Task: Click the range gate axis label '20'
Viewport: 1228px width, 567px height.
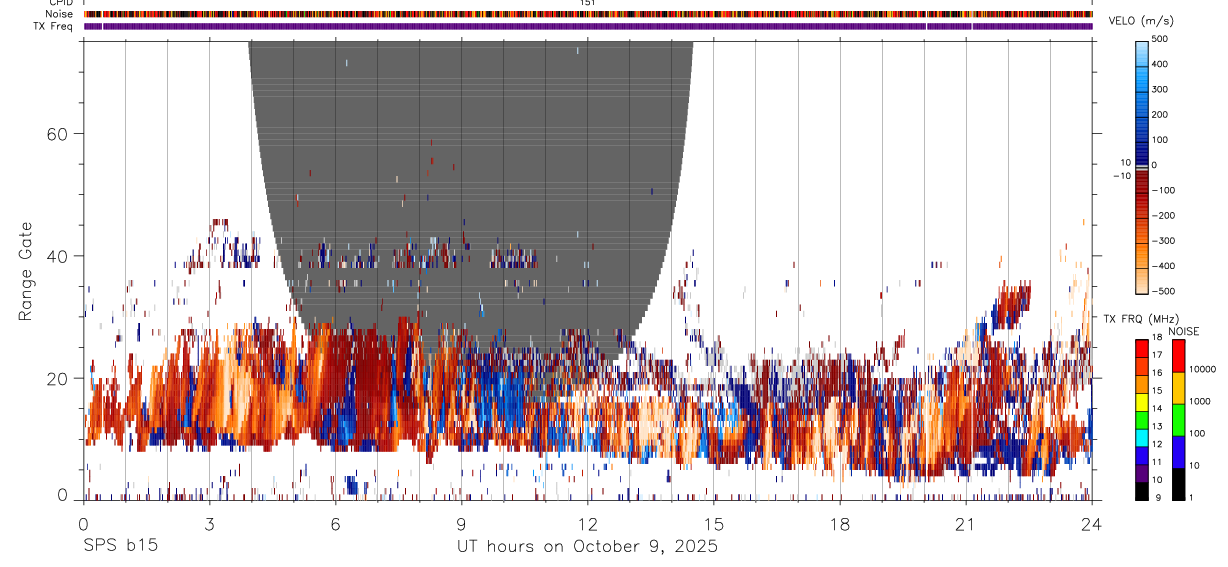Action: click(x=57, y=379)
